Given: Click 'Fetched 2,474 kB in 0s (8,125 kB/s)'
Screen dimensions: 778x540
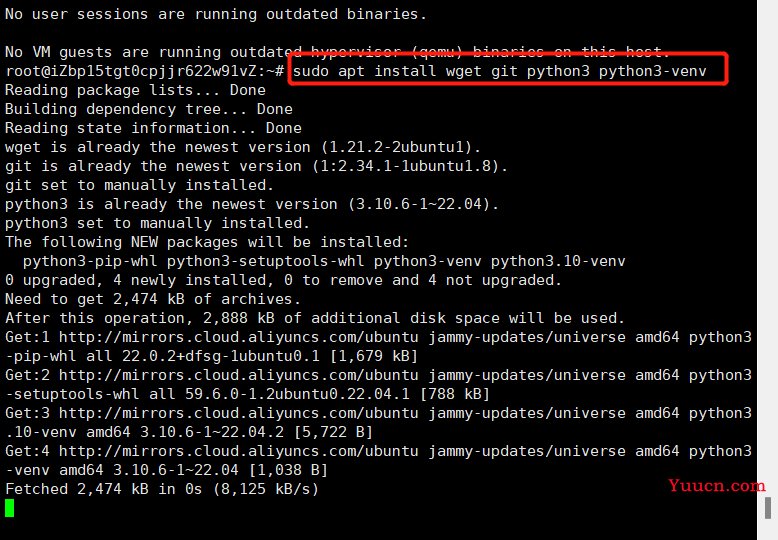Looking at the screenshot, I should [x=162, y=489].
